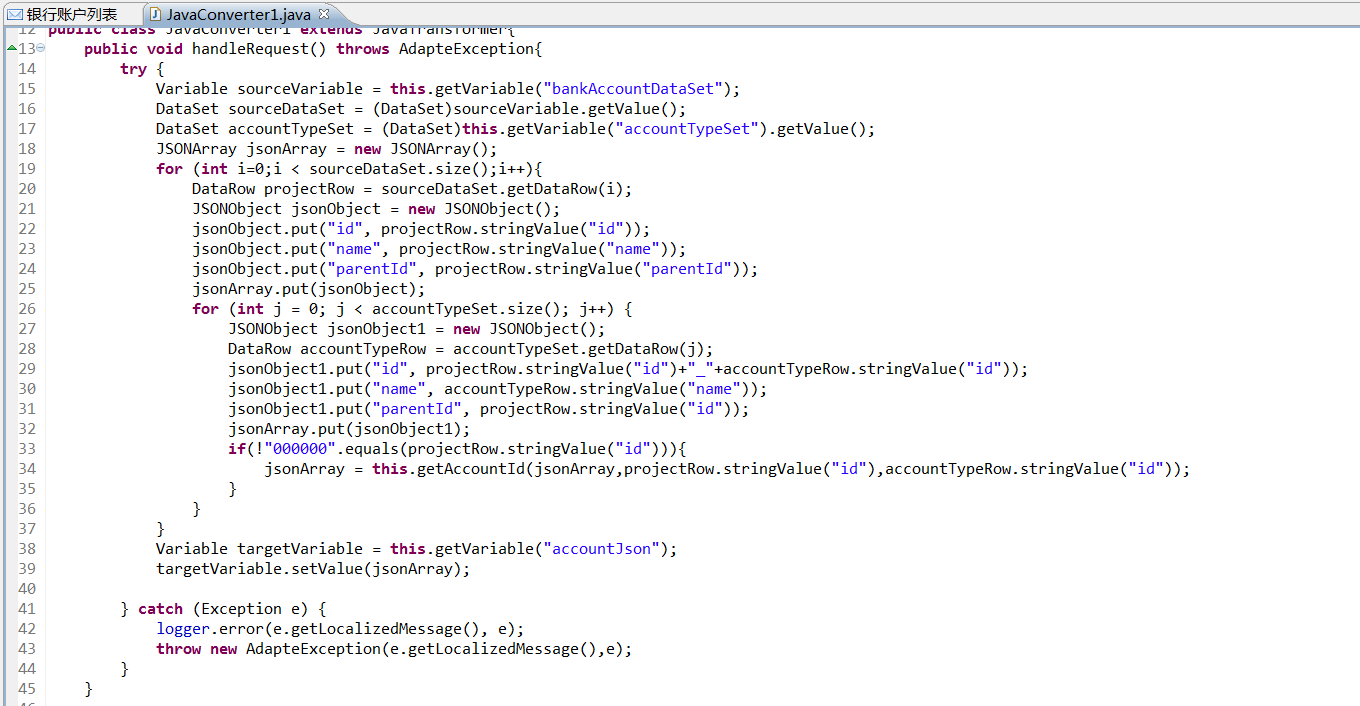Click jsonArray.put(jsonObject1) on line 32
The height and width of the screenshot is (706, 1360).
[x=344, y=429]
